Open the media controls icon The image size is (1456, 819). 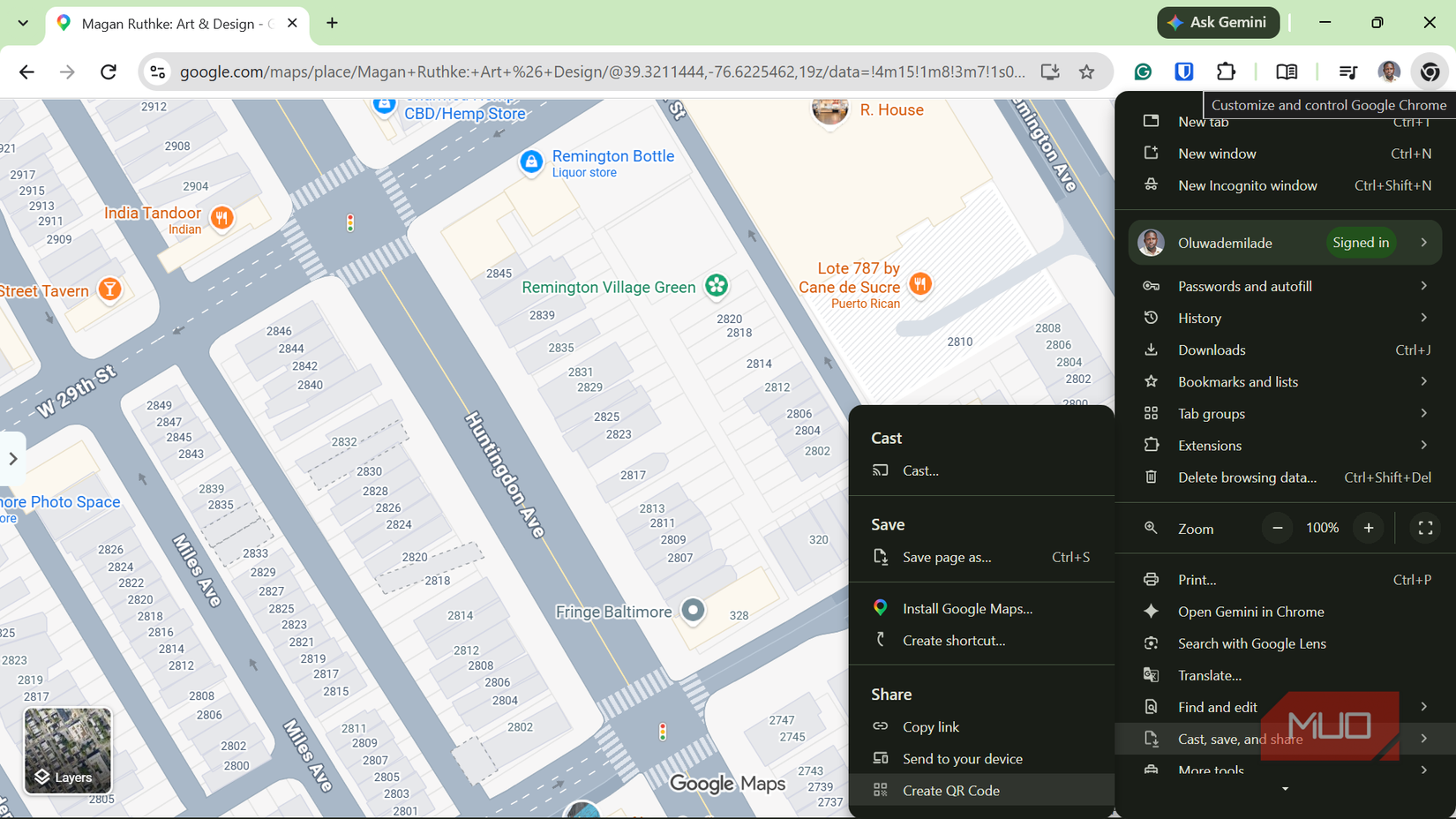click(1347, 71)
